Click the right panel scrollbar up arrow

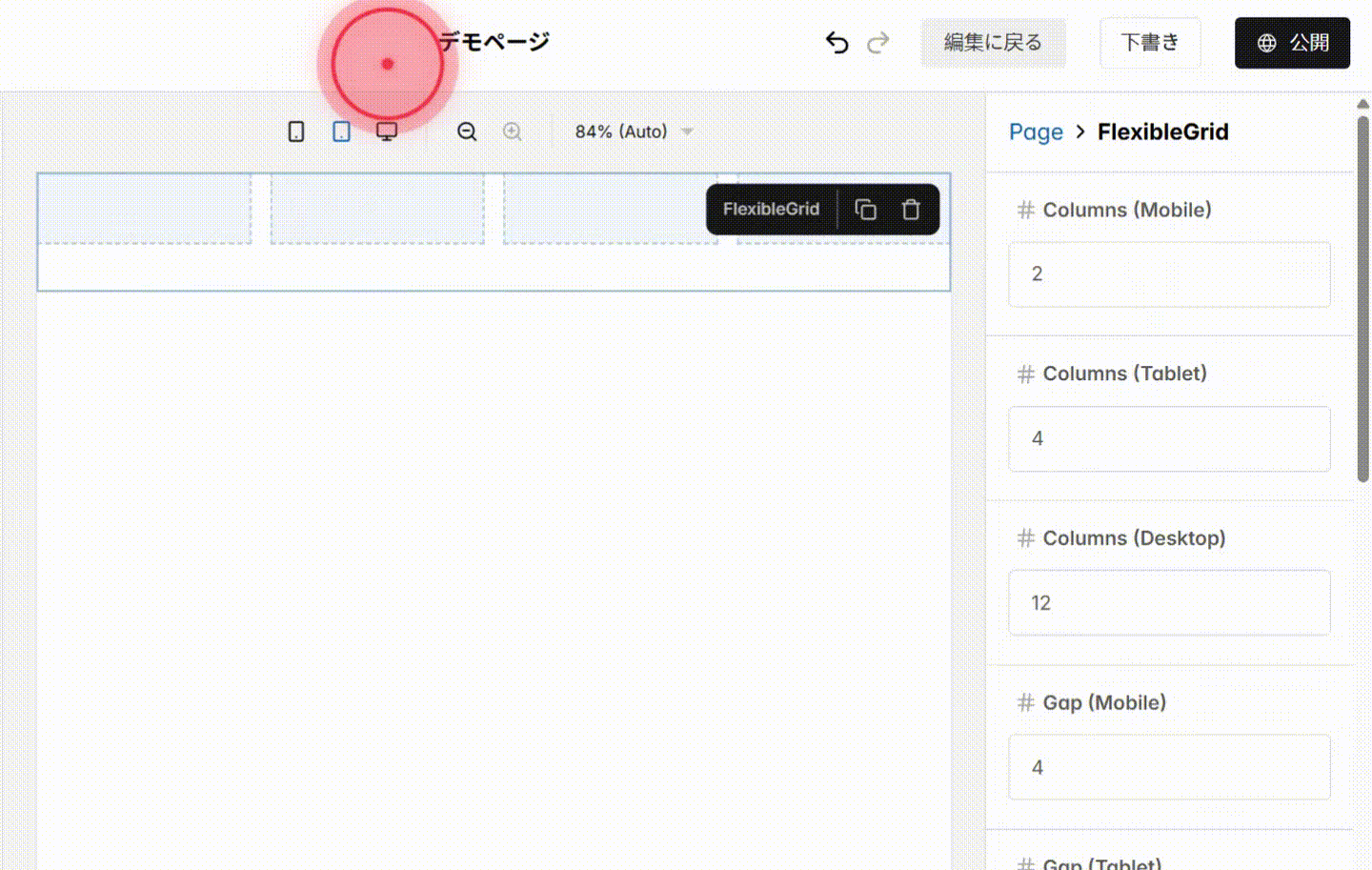click(x=1362, y=105)
